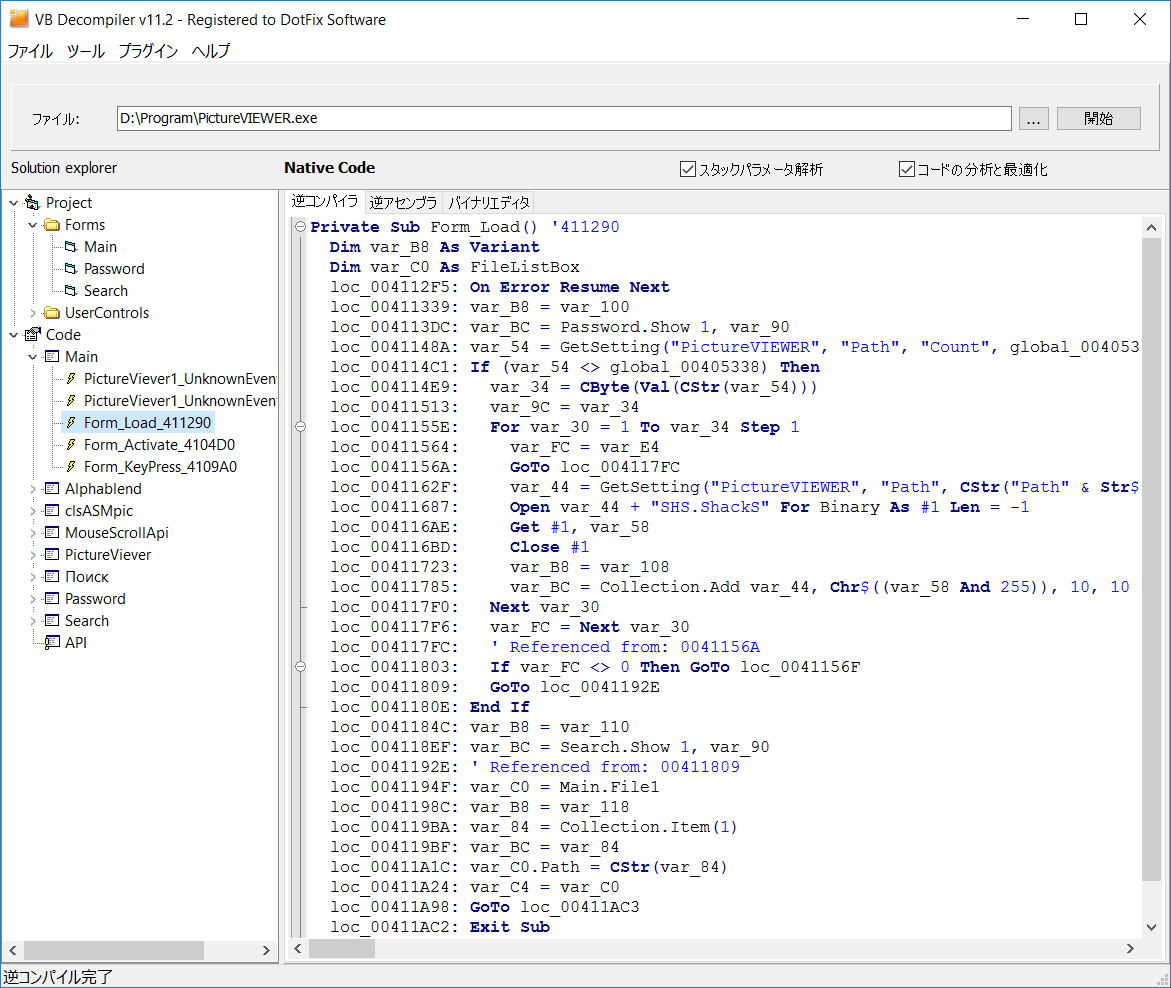Click the code pane scroll up arrow
The image size is (1171, 988).
click(x=1151, y=228)
